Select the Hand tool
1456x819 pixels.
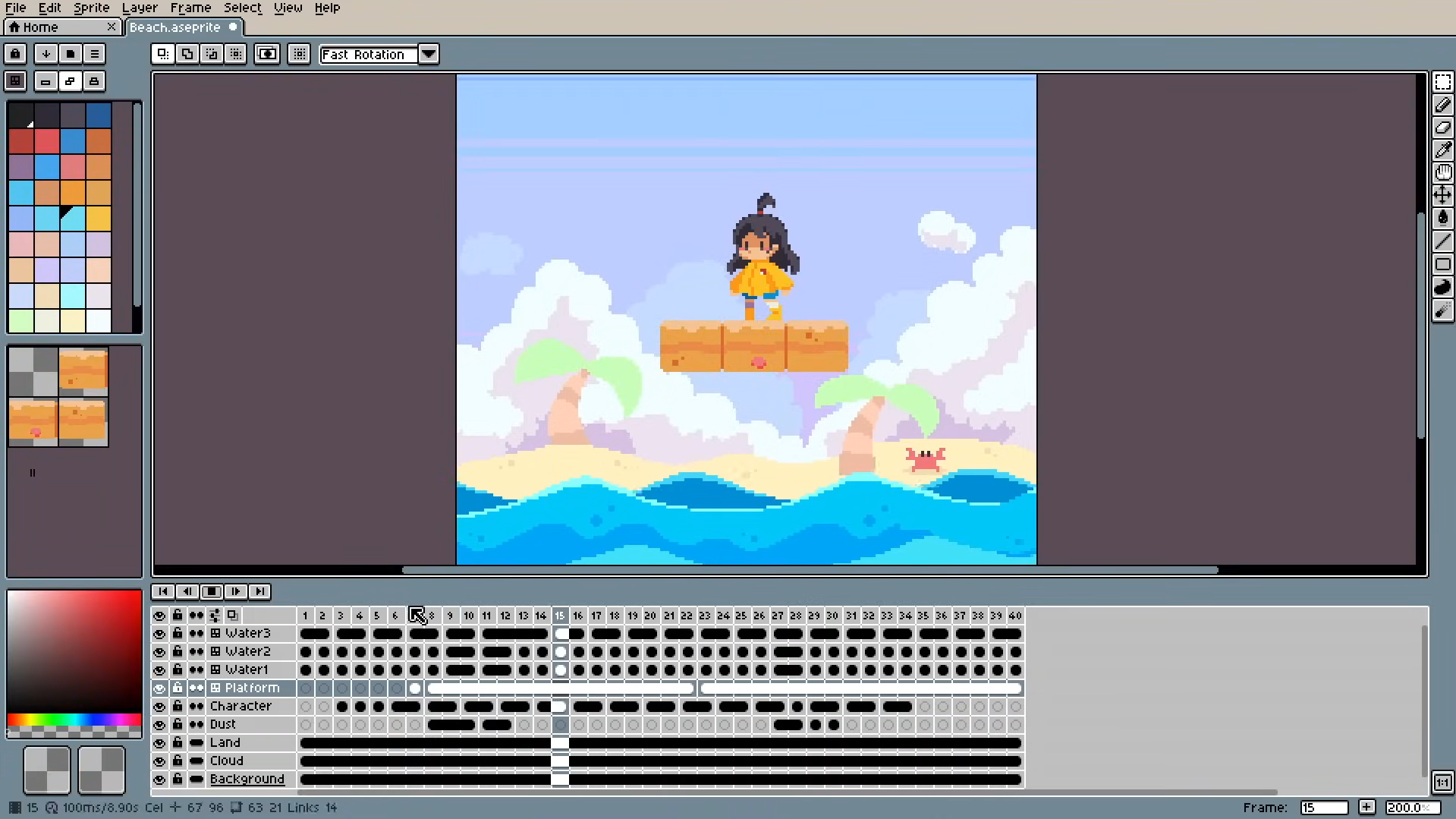1442,173
